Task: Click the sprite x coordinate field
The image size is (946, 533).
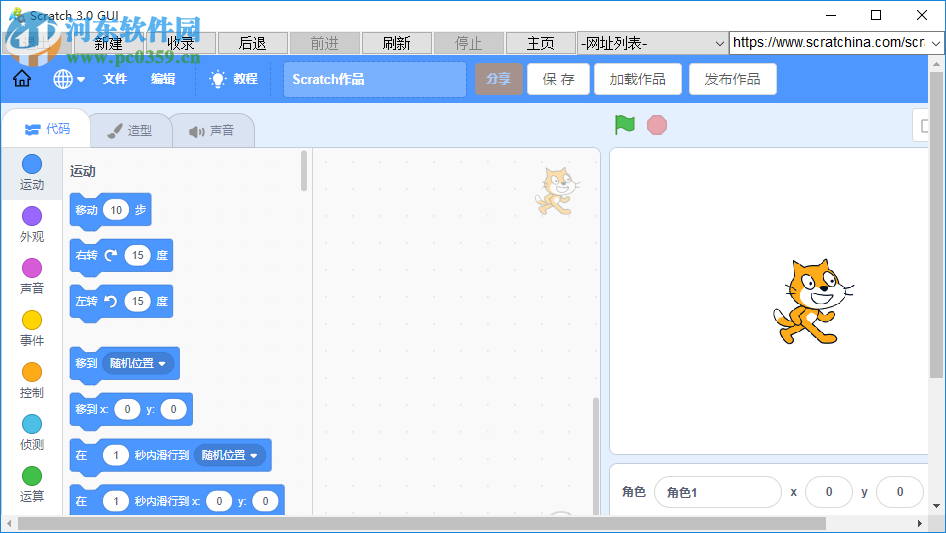Action: (x=829, y=493)
